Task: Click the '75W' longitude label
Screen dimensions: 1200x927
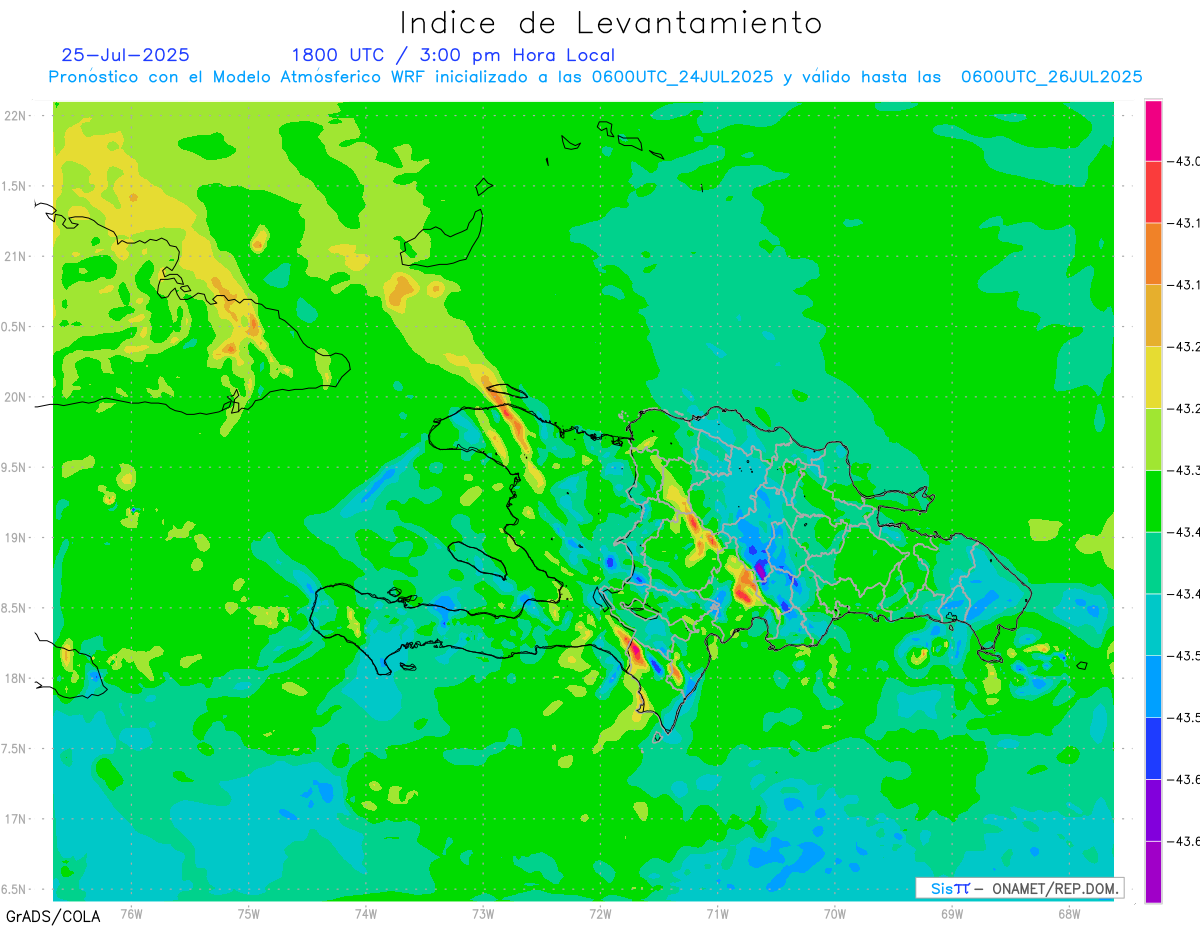Action: 249,913
